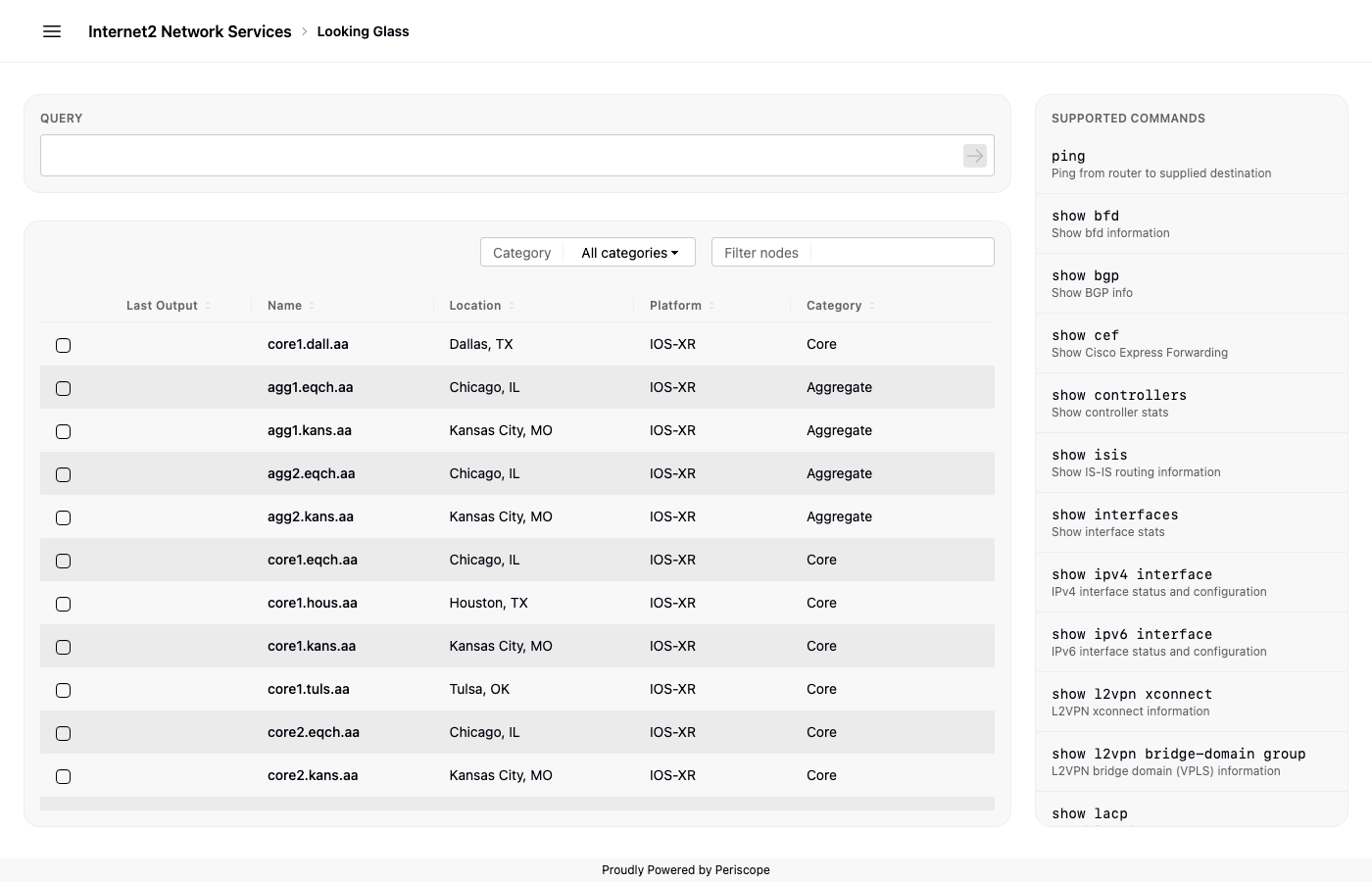The width and height of the screenshot is (1372, 882).
Task: Tick the agg2.eqch.aa checkbox
Action: click(x=64, y=474)
